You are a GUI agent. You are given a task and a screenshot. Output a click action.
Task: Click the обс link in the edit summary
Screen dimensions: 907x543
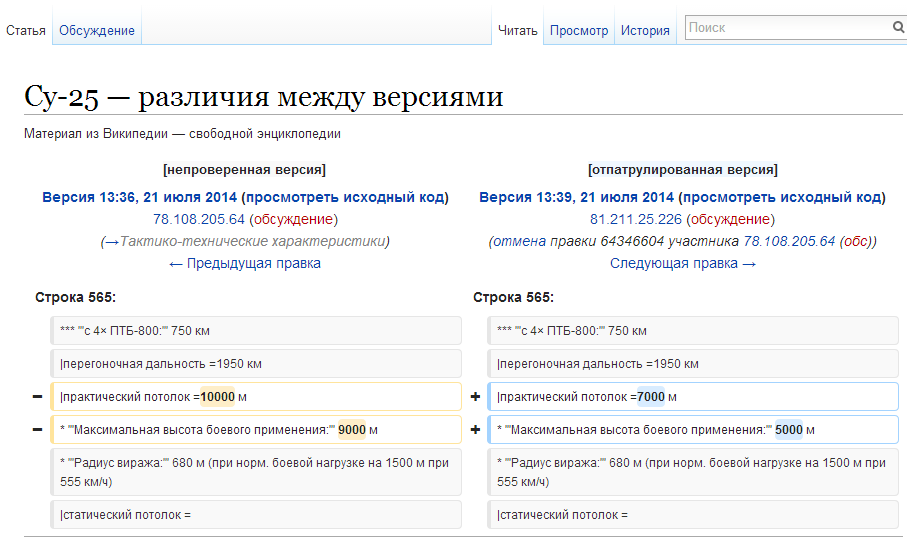(x=856, y=241)
